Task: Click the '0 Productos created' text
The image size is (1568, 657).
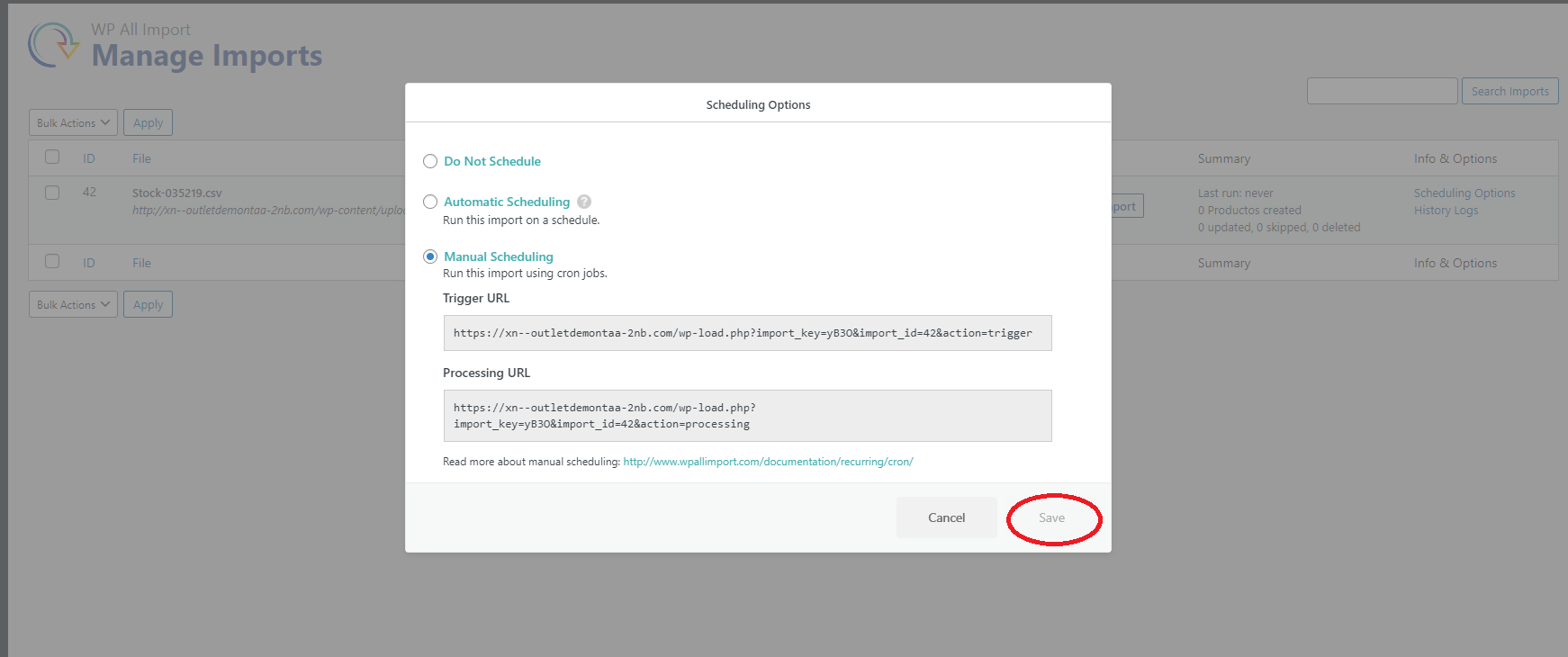Action: [x=1249, y=211]
